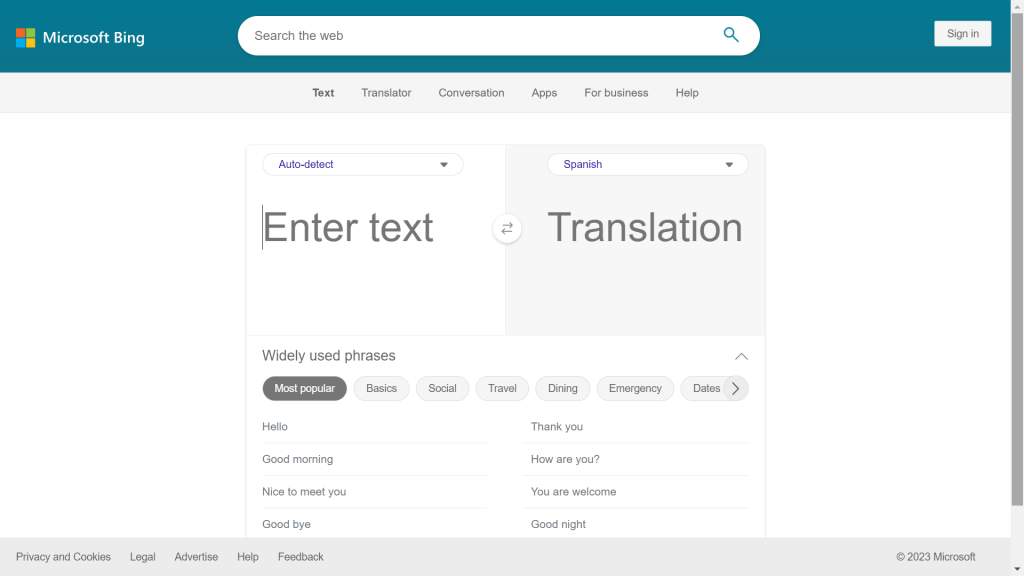This screenshot has height=576, width=1024.
Task: Click the magnifying glass search icon
Action: pyautogui.click(x=731, y=35)
